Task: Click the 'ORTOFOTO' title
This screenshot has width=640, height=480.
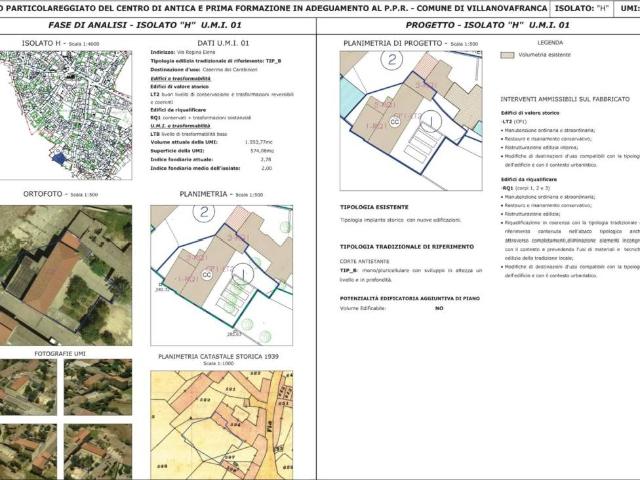Action: [x=43, y=194]
